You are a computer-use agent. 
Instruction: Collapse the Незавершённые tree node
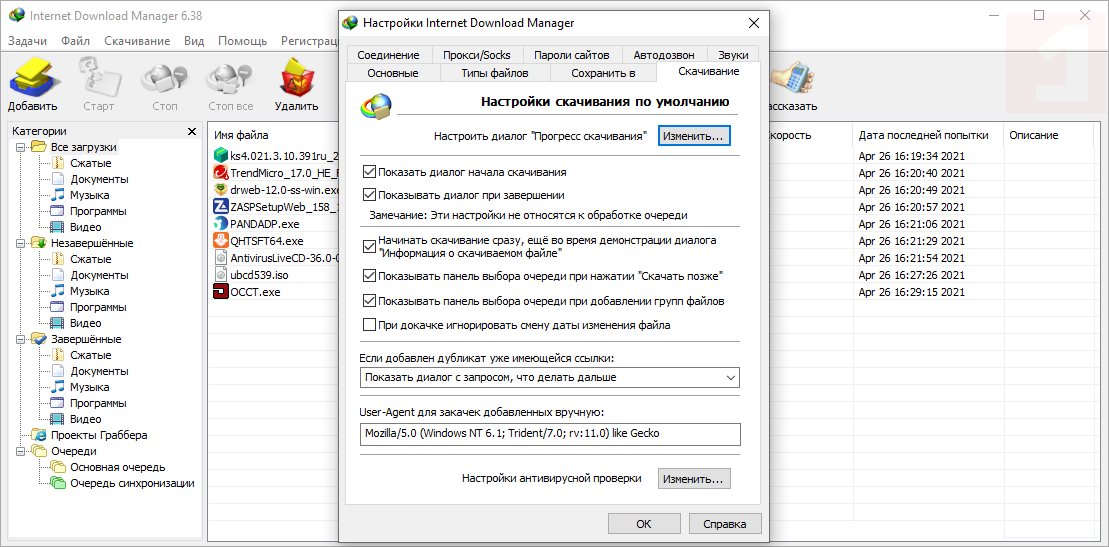(19, 243)
